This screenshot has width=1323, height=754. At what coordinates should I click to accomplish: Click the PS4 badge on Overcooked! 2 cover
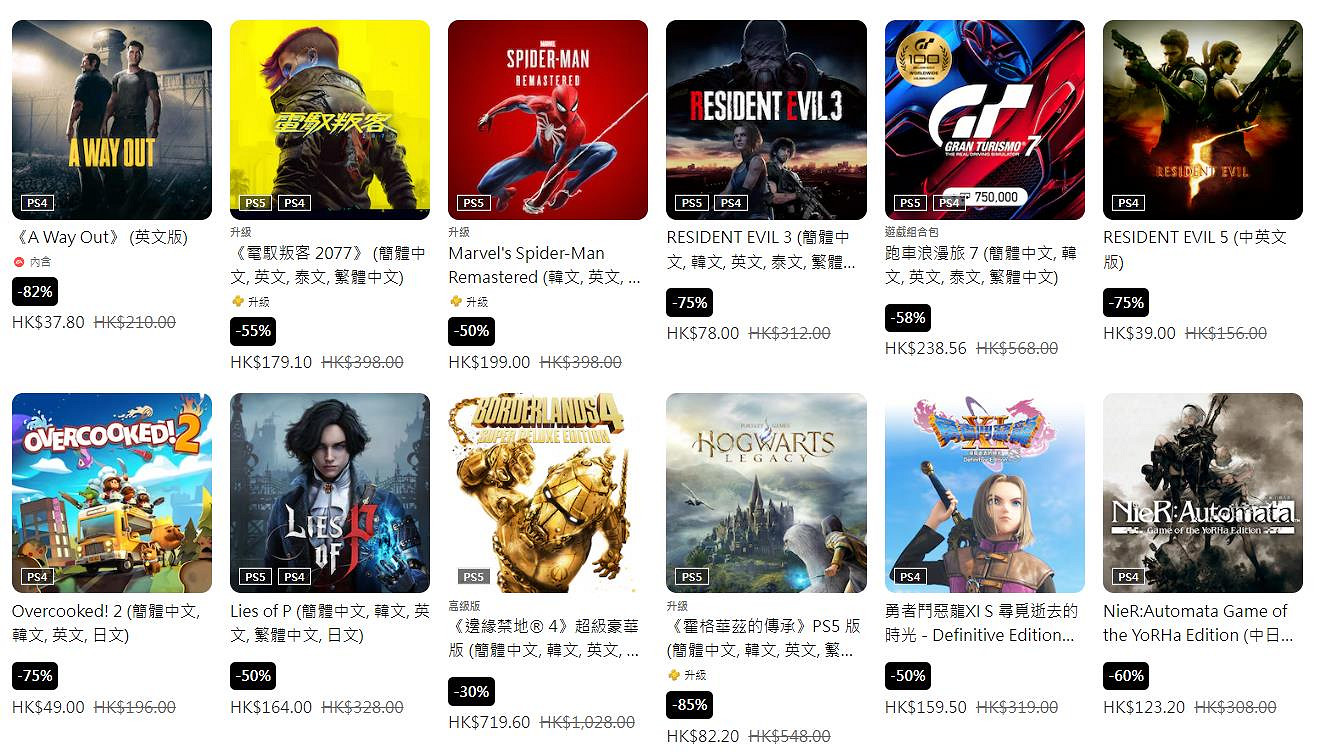tap(37, 577)
